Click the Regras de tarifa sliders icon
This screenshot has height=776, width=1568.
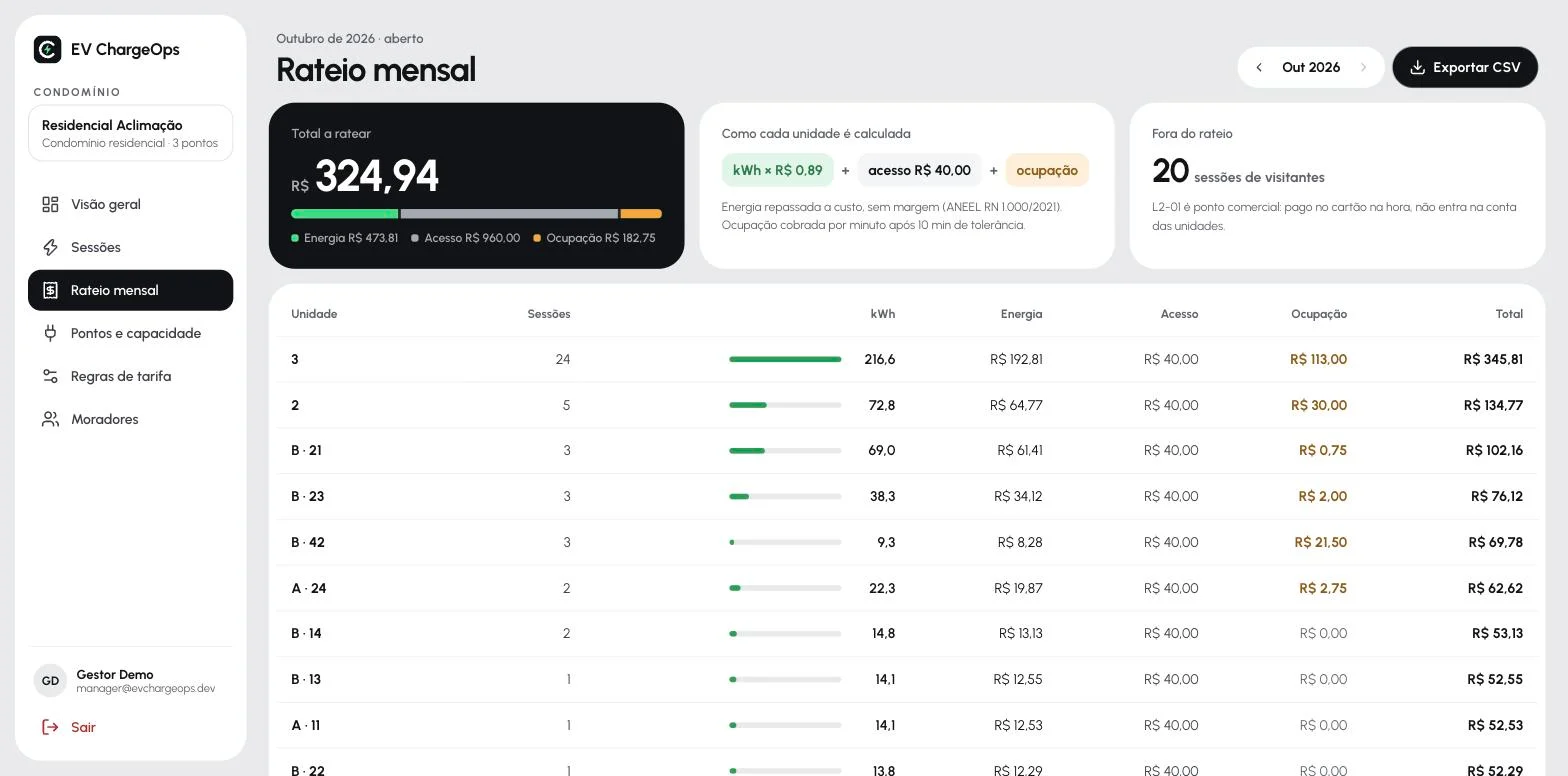[50, 376]
